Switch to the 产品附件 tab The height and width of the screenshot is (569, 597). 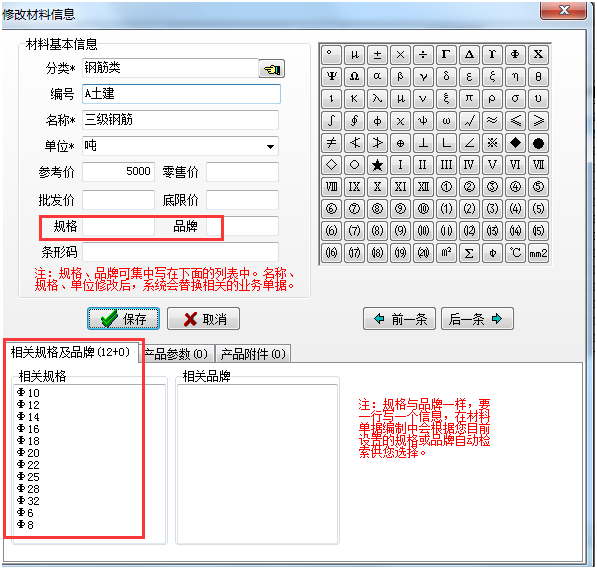point(253,354)
